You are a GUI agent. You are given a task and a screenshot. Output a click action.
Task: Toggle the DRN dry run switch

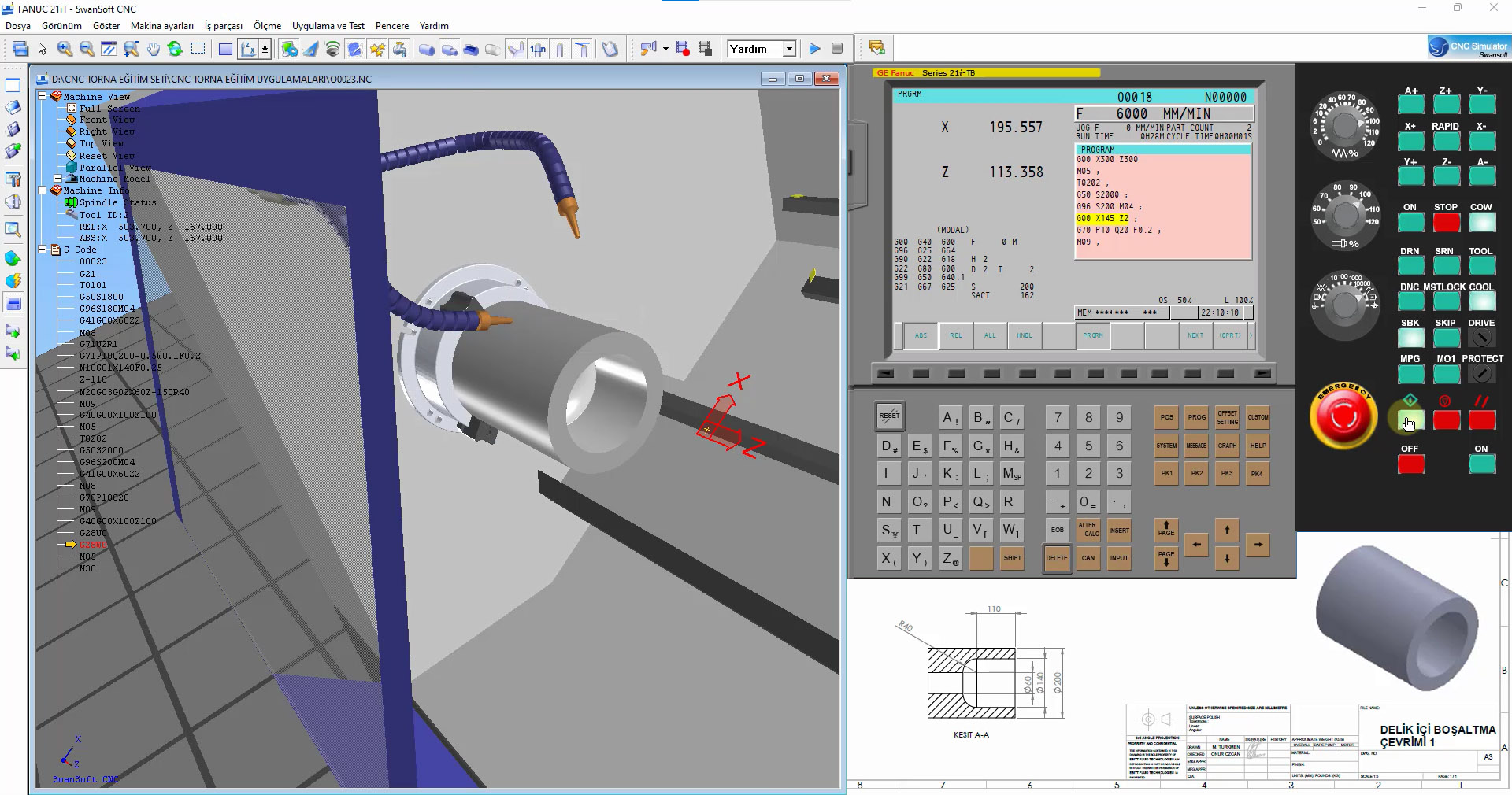[x=1410, y=266]
